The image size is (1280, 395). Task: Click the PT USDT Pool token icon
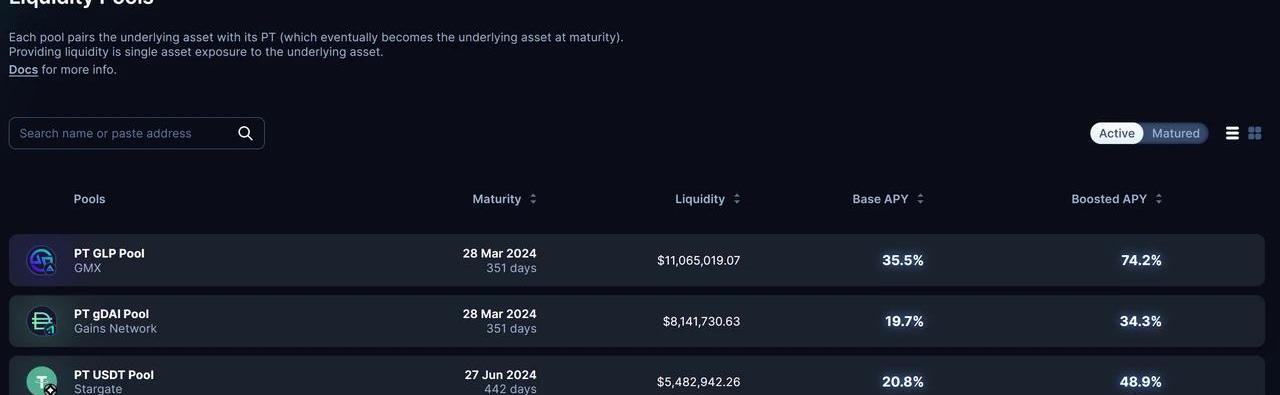pyautogui.click(x=42, y=381)
